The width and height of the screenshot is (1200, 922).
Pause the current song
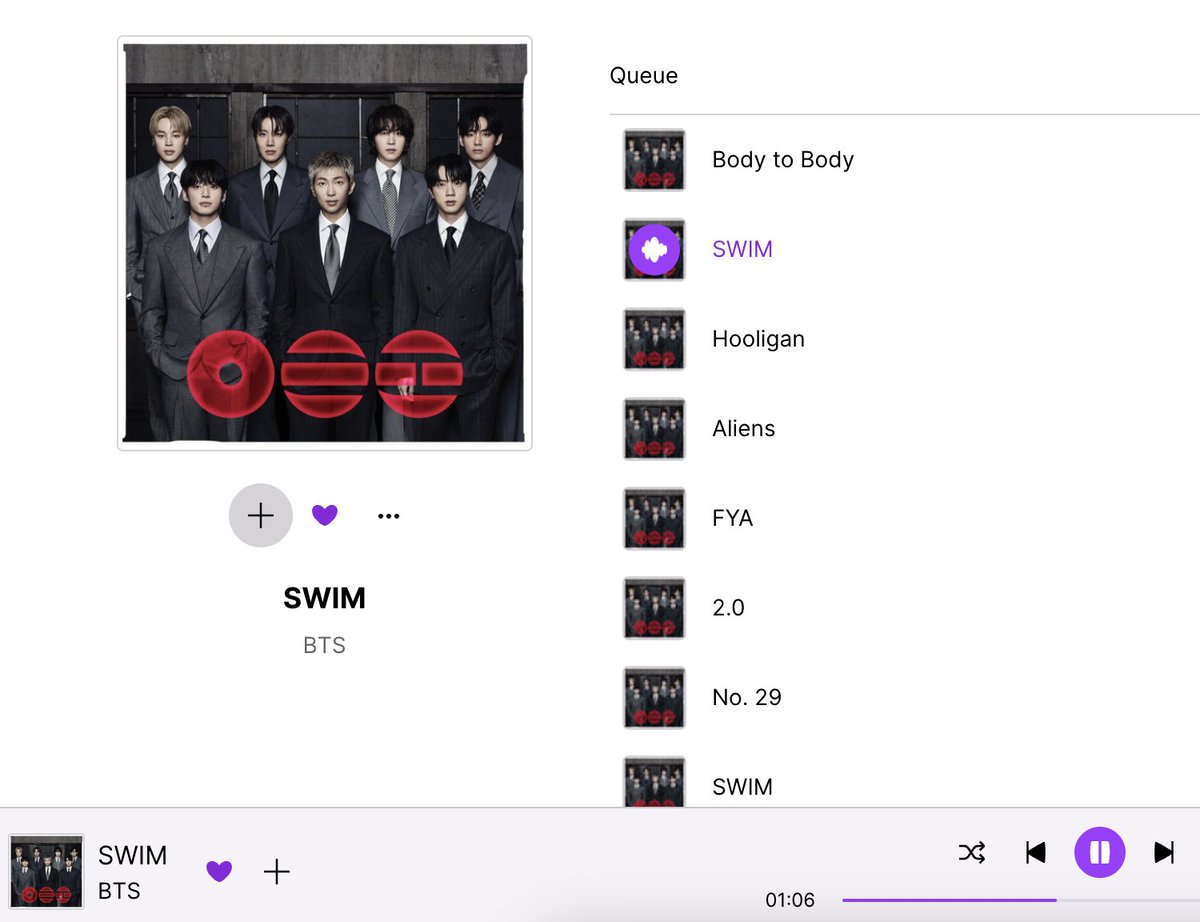1100,852
